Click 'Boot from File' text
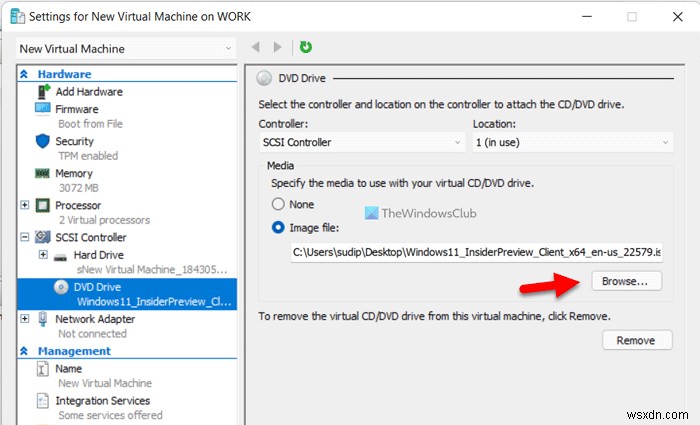Screen dimensions: 700x425 pos(90,124)
